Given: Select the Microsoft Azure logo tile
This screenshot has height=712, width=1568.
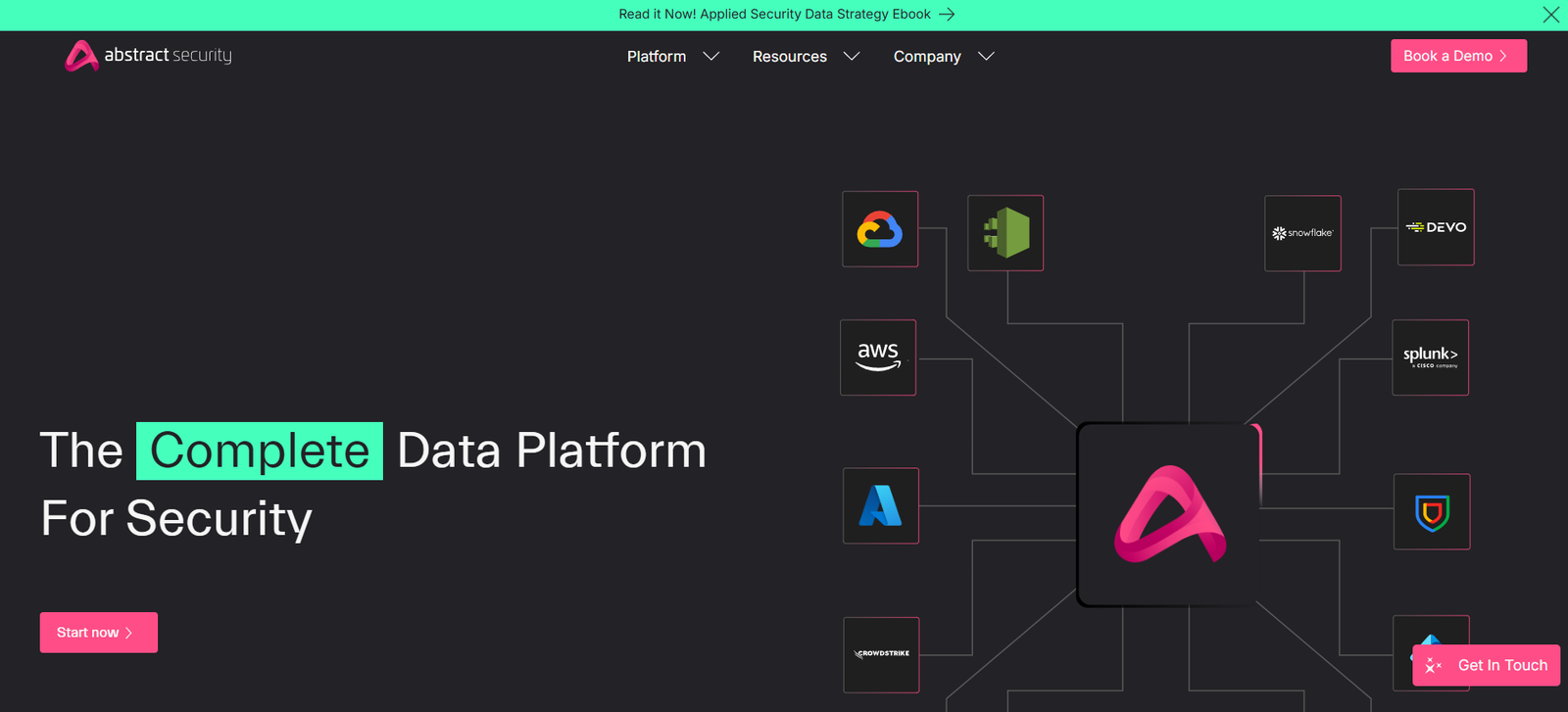Looking at the screenshot, I should click(x=881, y=505).
